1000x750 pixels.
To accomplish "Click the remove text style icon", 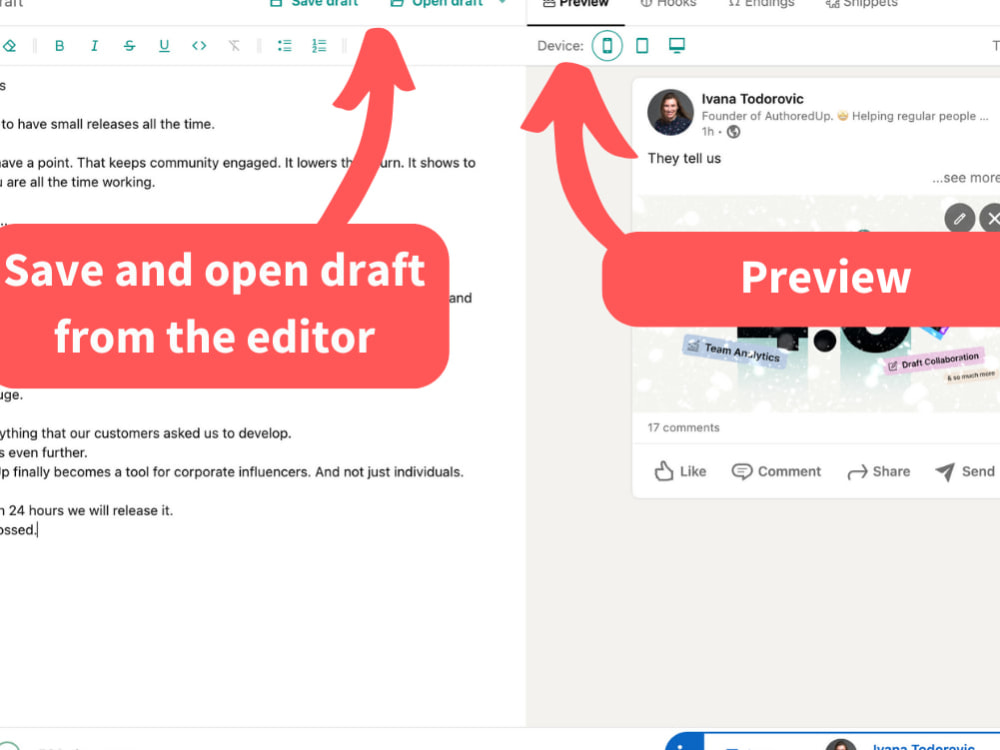I will [234, 46].
